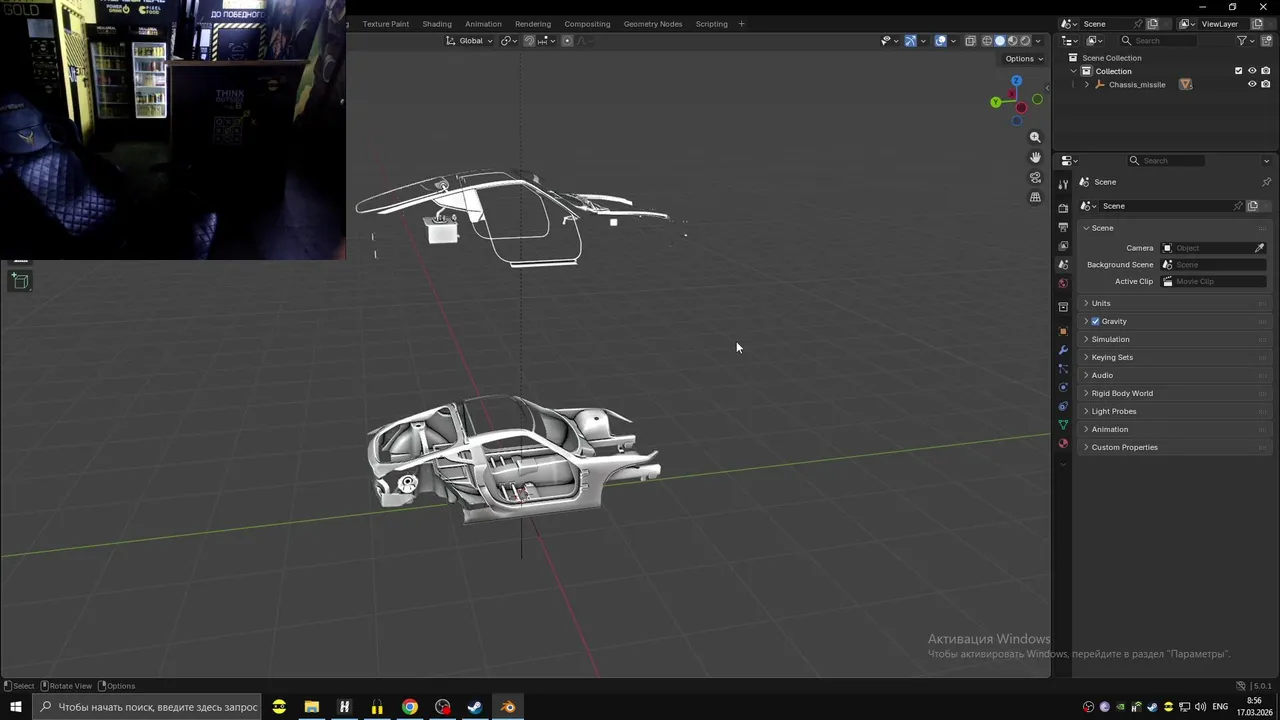
Task: Click the new collection icon in outliner
Action: pos(1265,41)
